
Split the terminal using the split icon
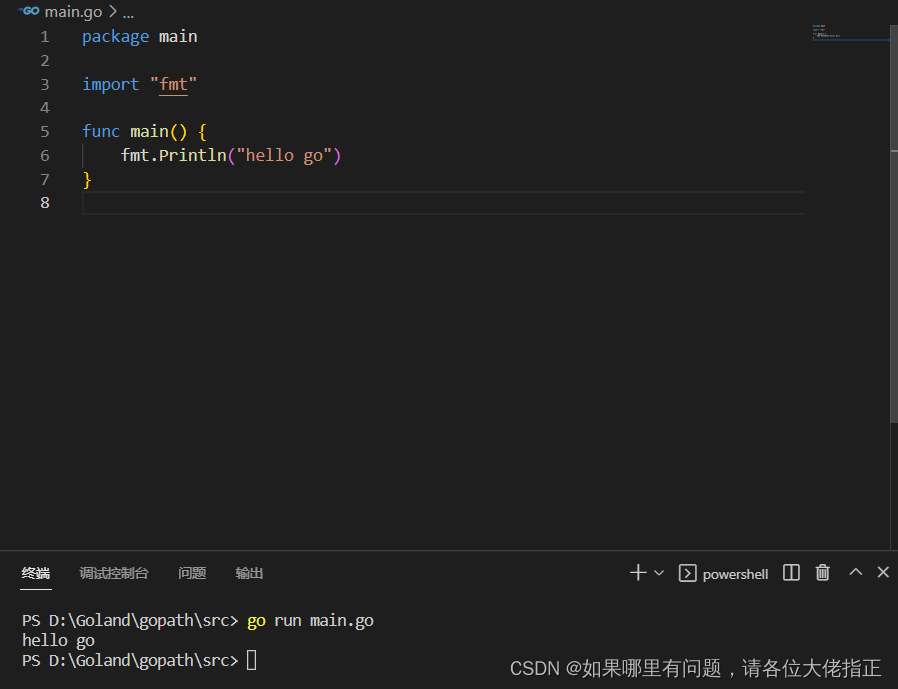click(790, 572)
